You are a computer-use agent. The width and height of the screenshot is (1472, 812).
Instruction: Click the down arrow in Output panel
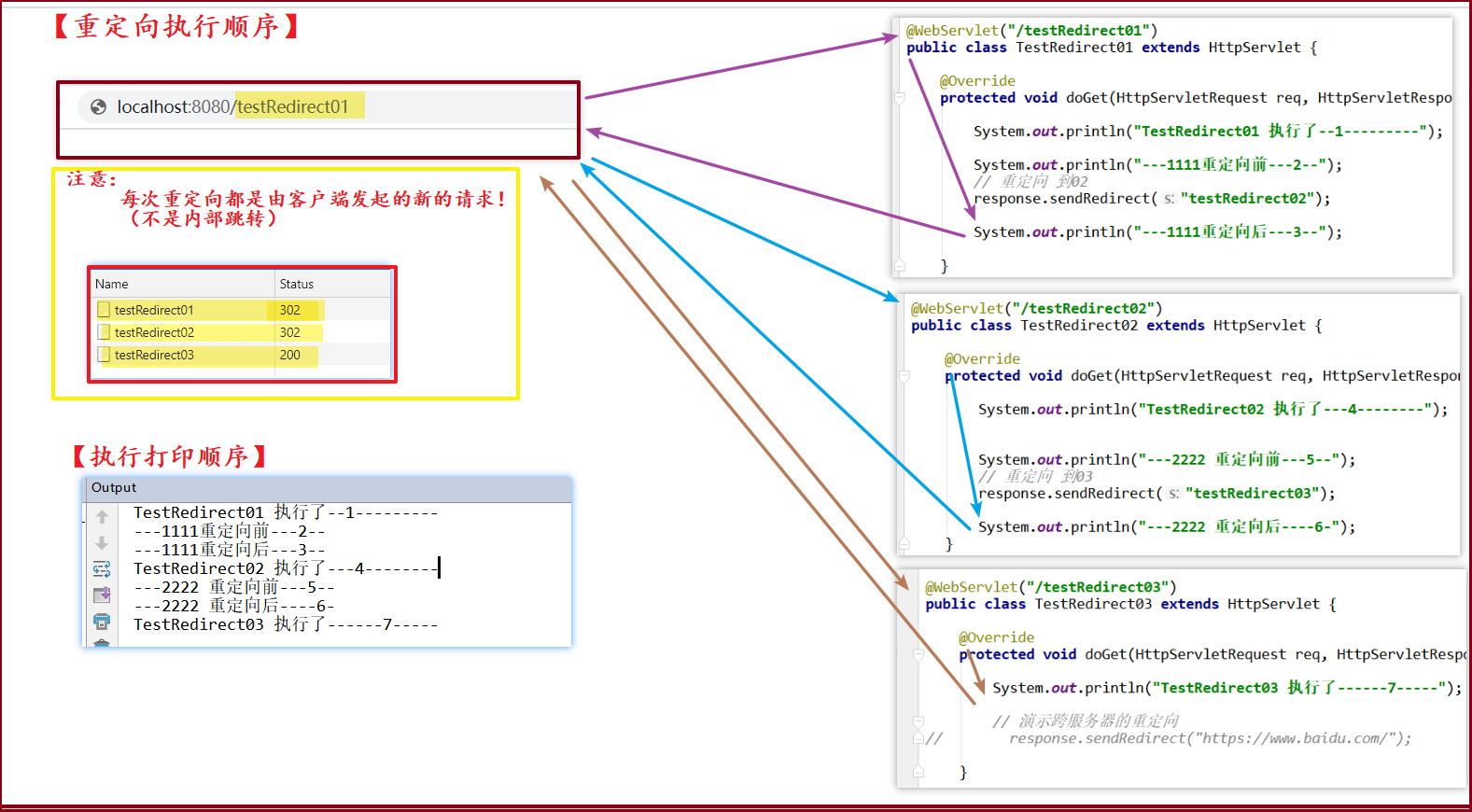click(x=102, y=543)
